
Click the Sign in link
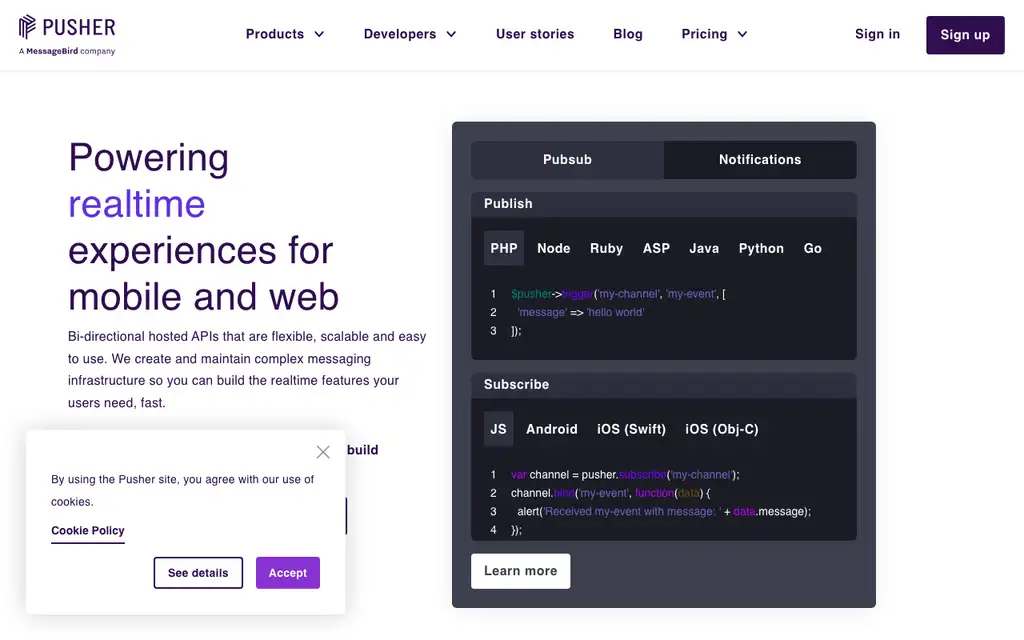pyautogui.click(x=877, y=34)
